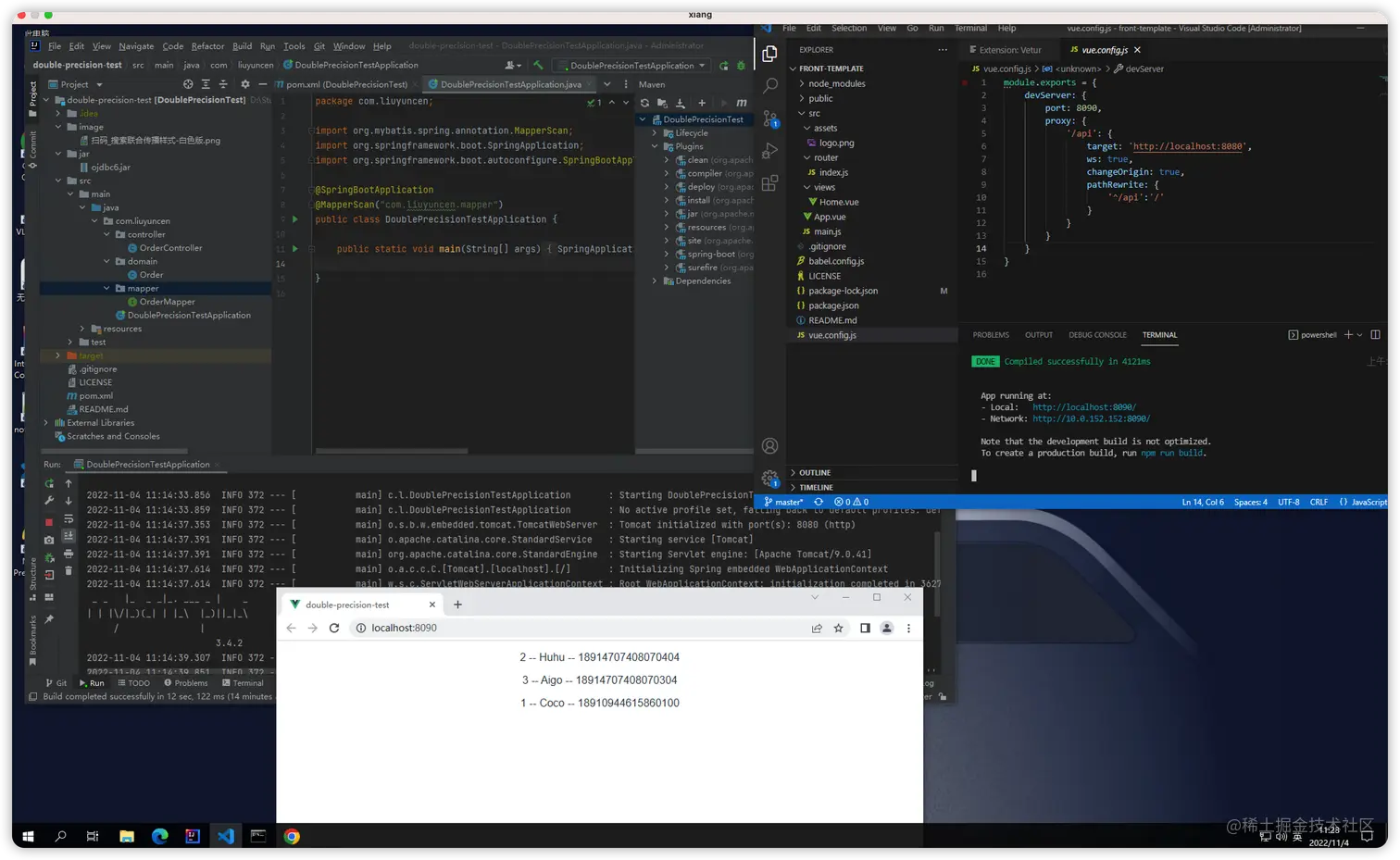Screen dimensions: 1400x860
Task: Run the application with IntelliJ rerun toolbar icon
Action: [x=724, y=66]
